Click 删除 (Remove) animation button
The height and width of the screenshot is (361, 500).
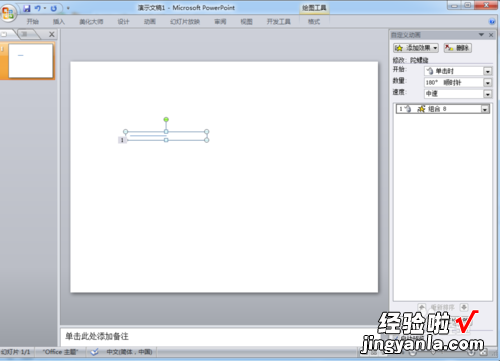point(458,48)
